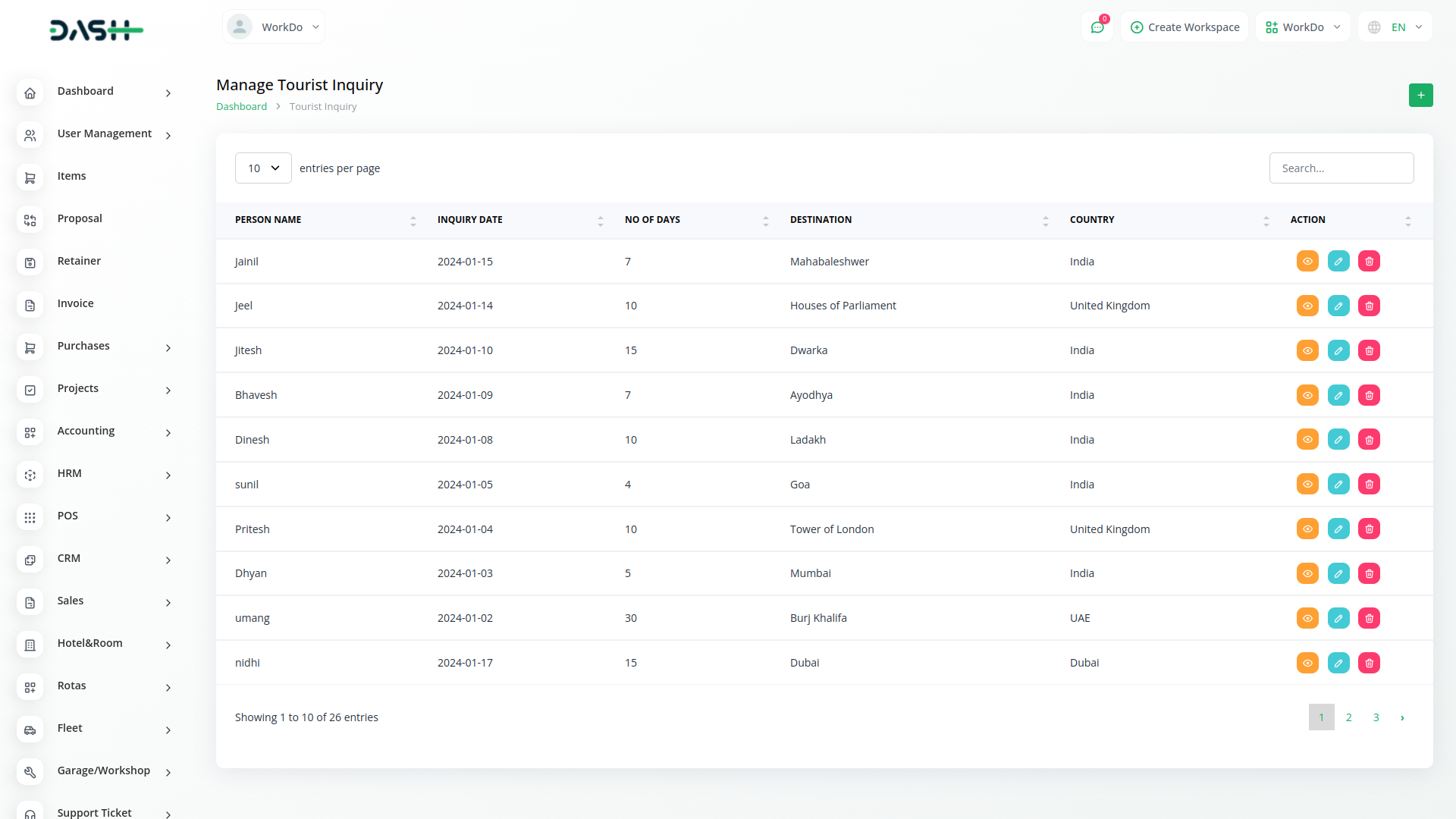Click the trash icon for umang
Viewport: 1456px width, 819px height.
click(1369, 619)
